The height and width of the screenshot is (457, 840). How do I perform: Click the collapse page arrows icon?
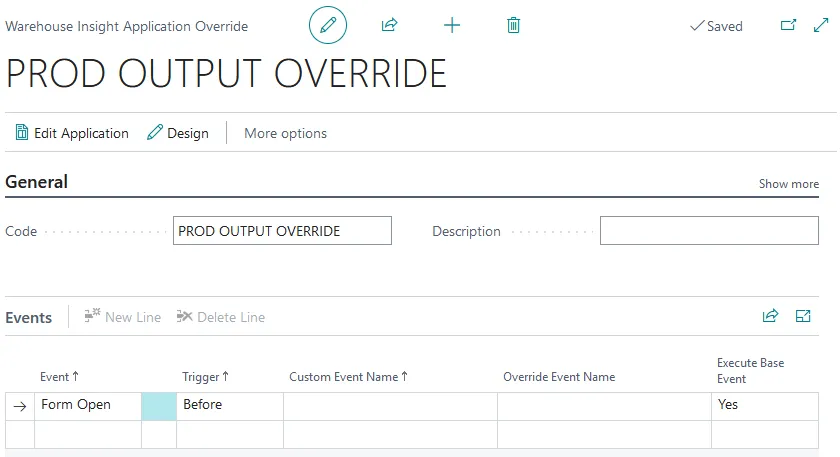click(821, 26)
